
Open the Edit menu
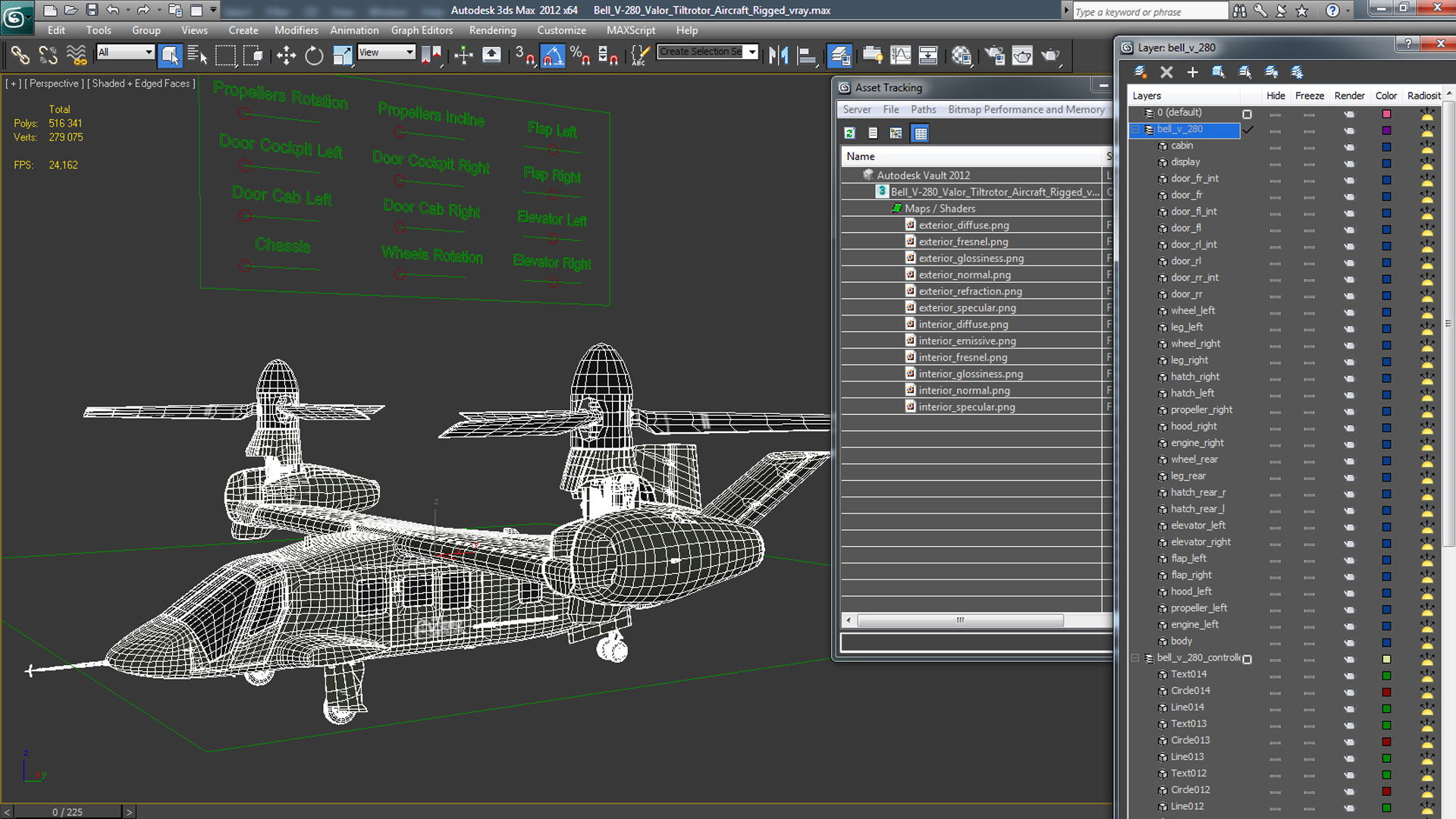tap(56, 30)
